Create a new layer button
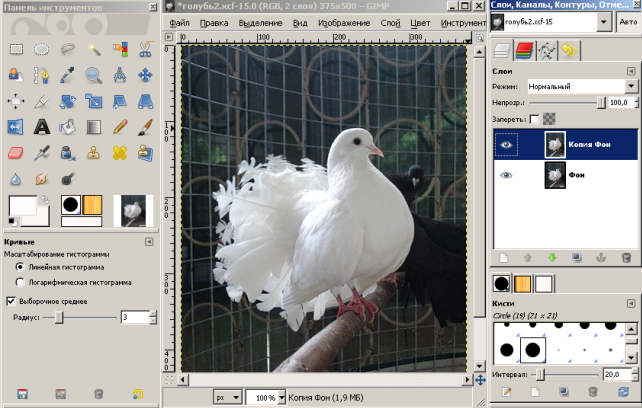The width and height of the screenshot is (642, 408). 504,258
